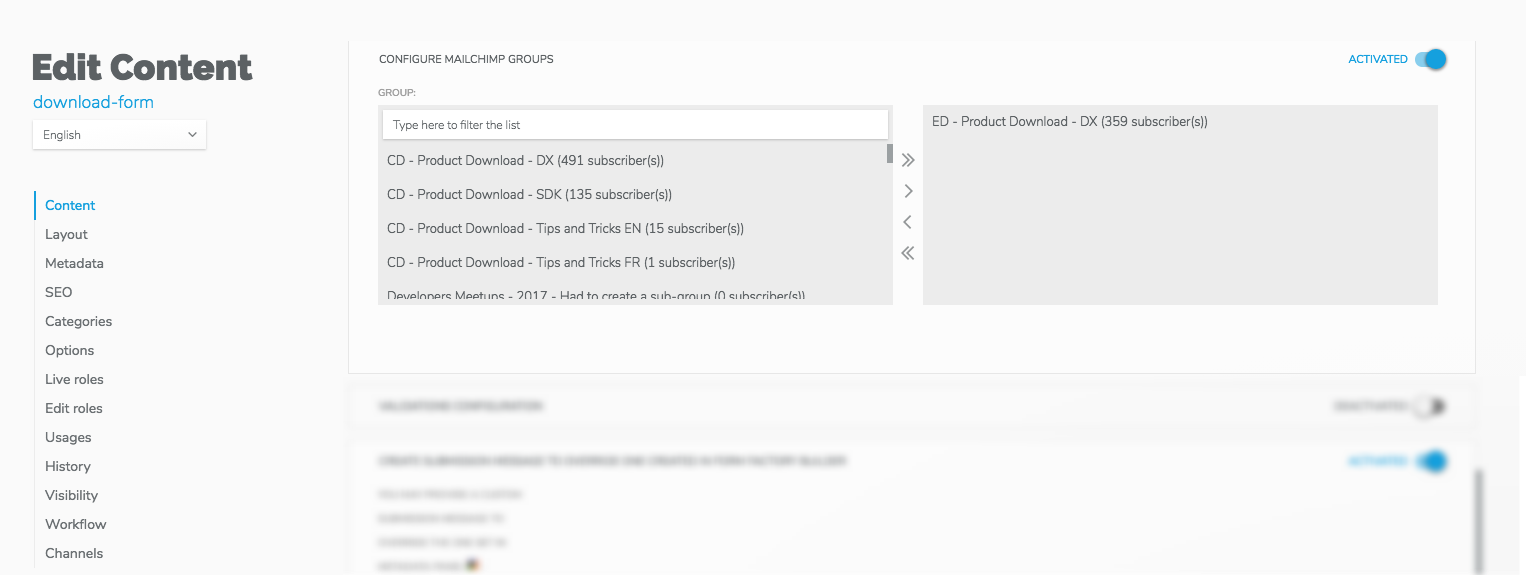The image size is (1526, 575).
Task: Go to Live roles section
Action: point(74,379)
